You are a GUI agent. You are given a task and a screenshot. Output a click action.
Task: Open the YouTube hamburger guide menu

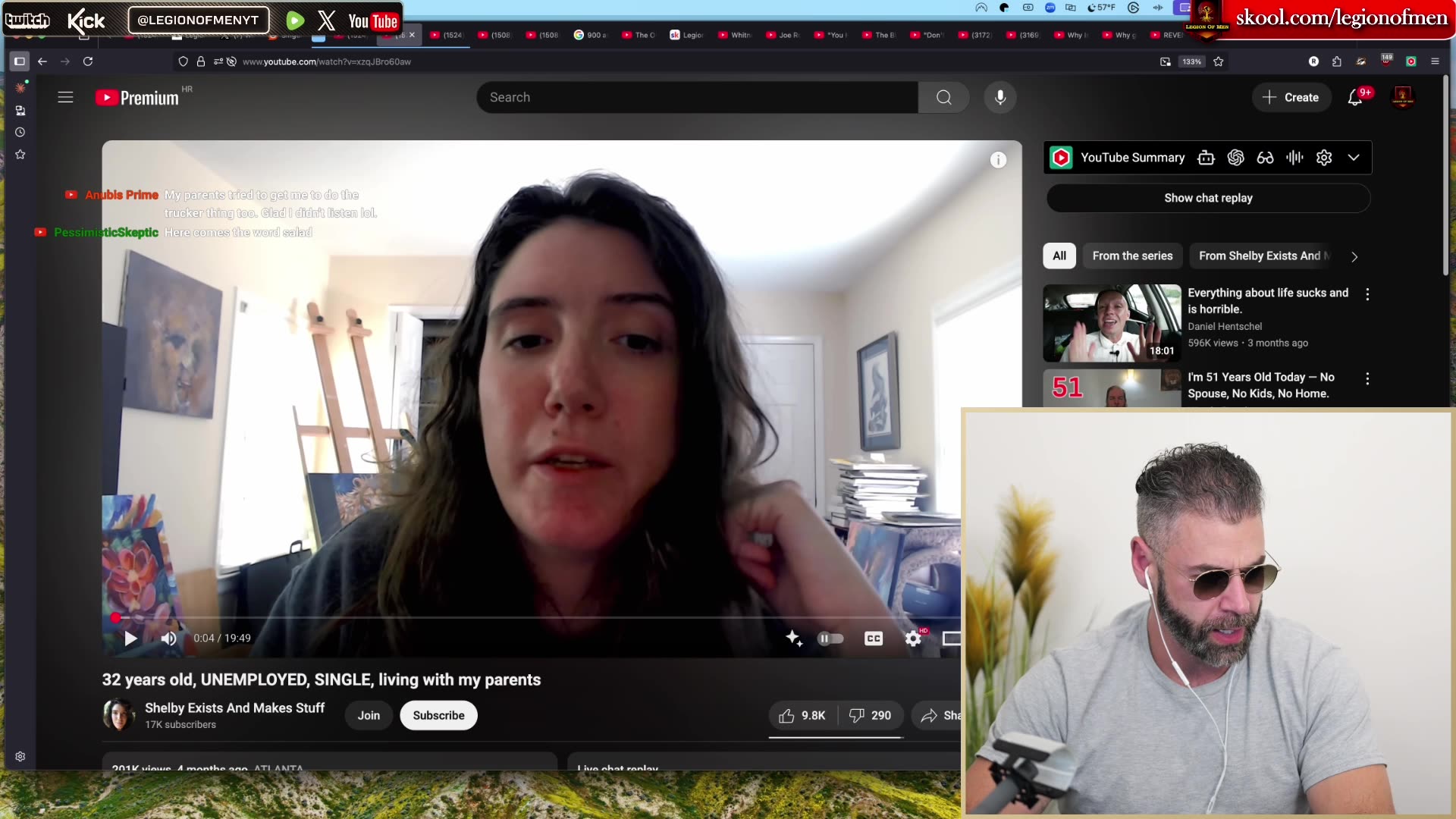tap(66, 97)
